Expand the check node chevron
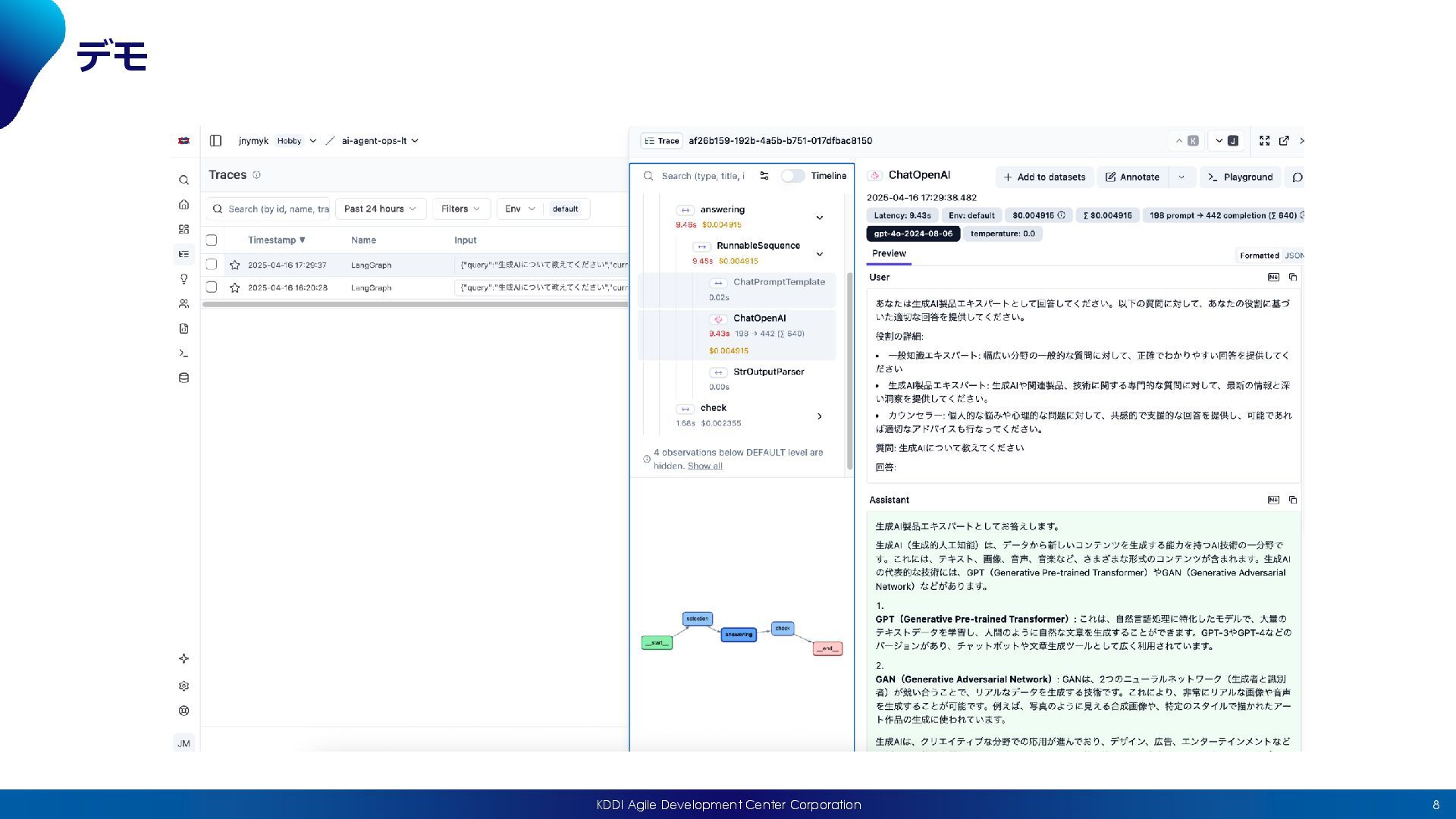1456x819 pixels. tap(820, 416)
